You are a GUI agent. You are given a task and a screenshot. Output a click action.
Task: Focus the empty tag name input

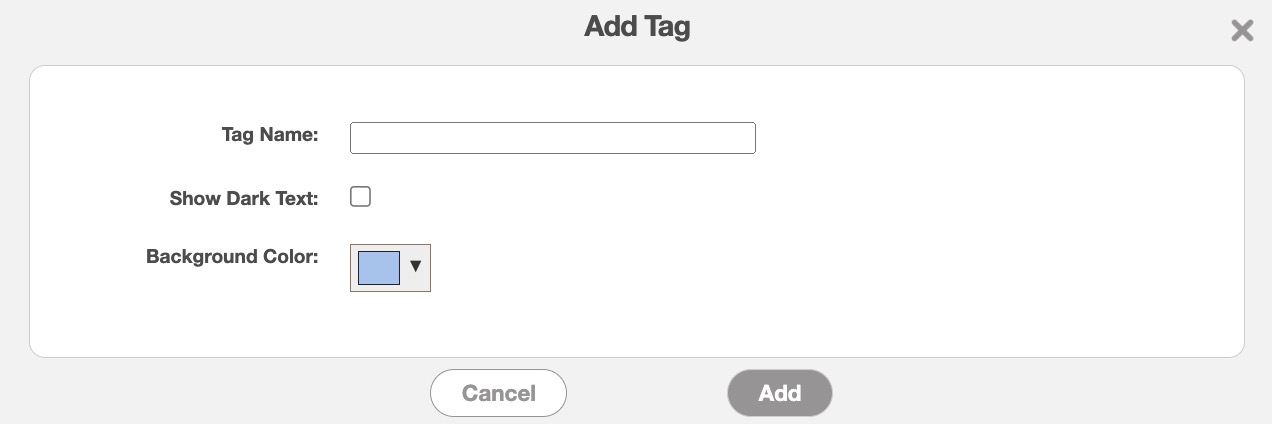tap(552, 138)
